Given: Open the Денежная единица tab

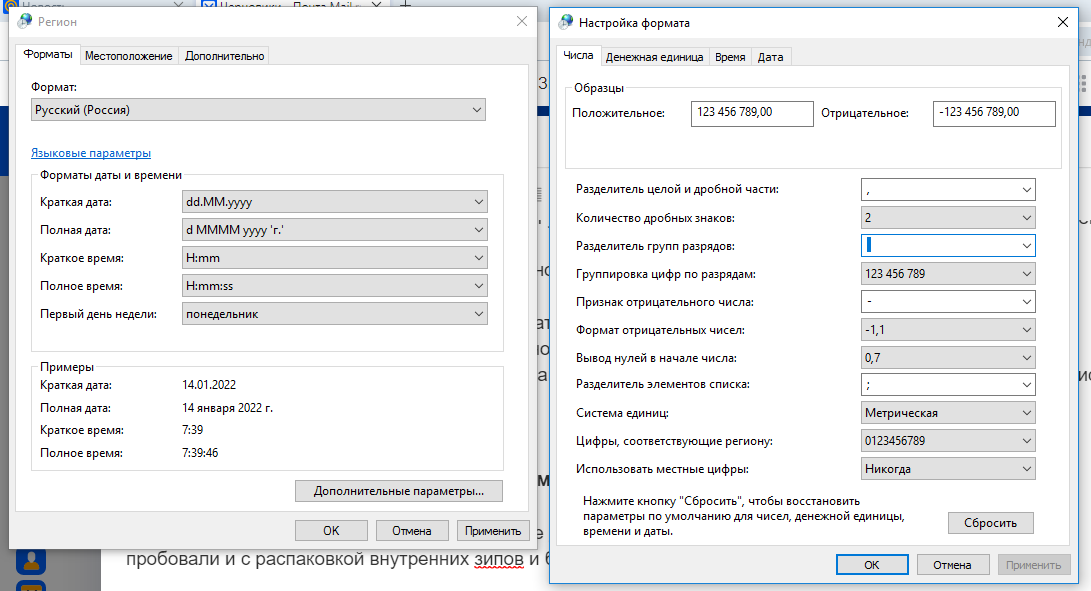Looking at the screenshot, I should [655, 57].
